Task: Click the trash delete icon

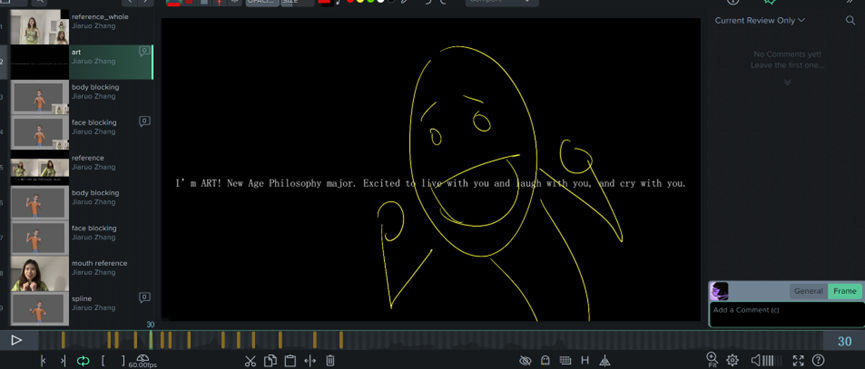Action: click(x=330, y=361)
